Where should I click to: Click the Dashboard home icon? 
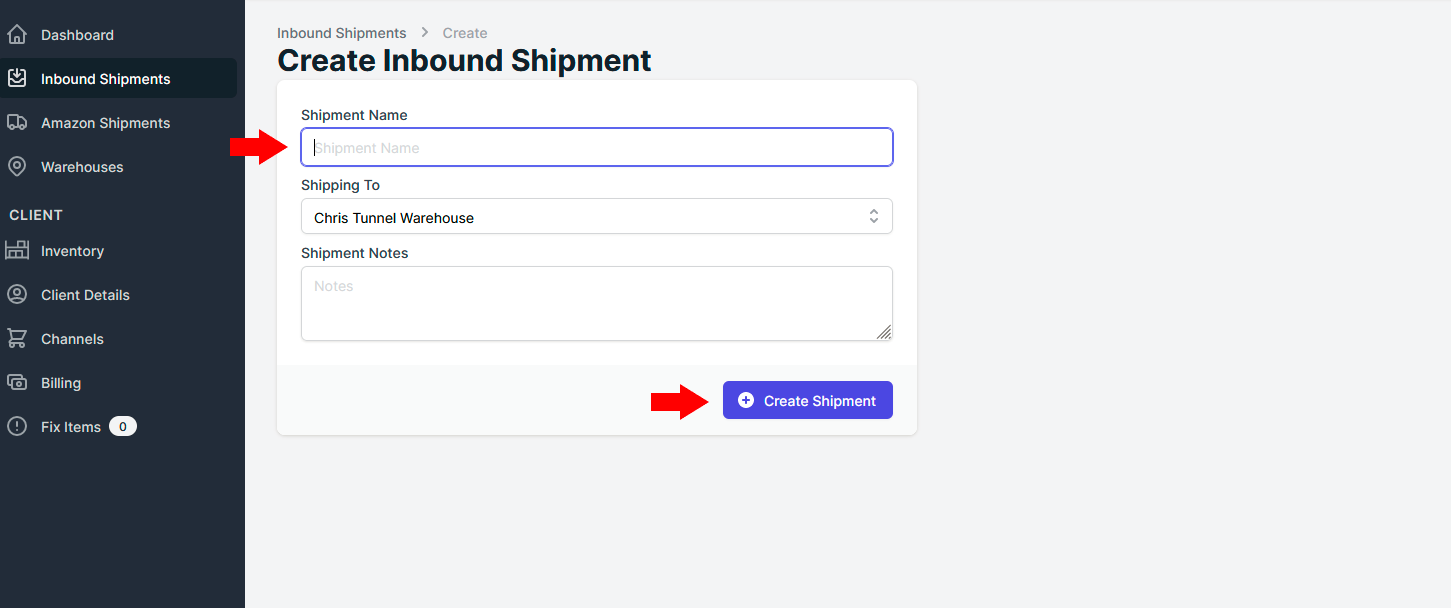point(16,35)
